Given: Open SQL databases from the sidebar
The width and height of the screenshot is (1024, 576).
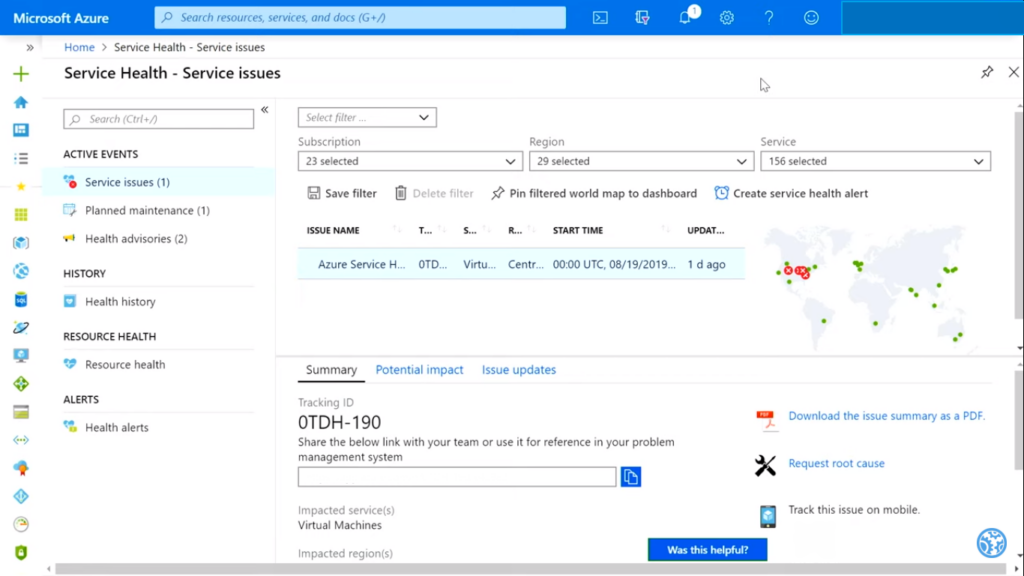Looking at the screenshot, I should tap(20, 302).
